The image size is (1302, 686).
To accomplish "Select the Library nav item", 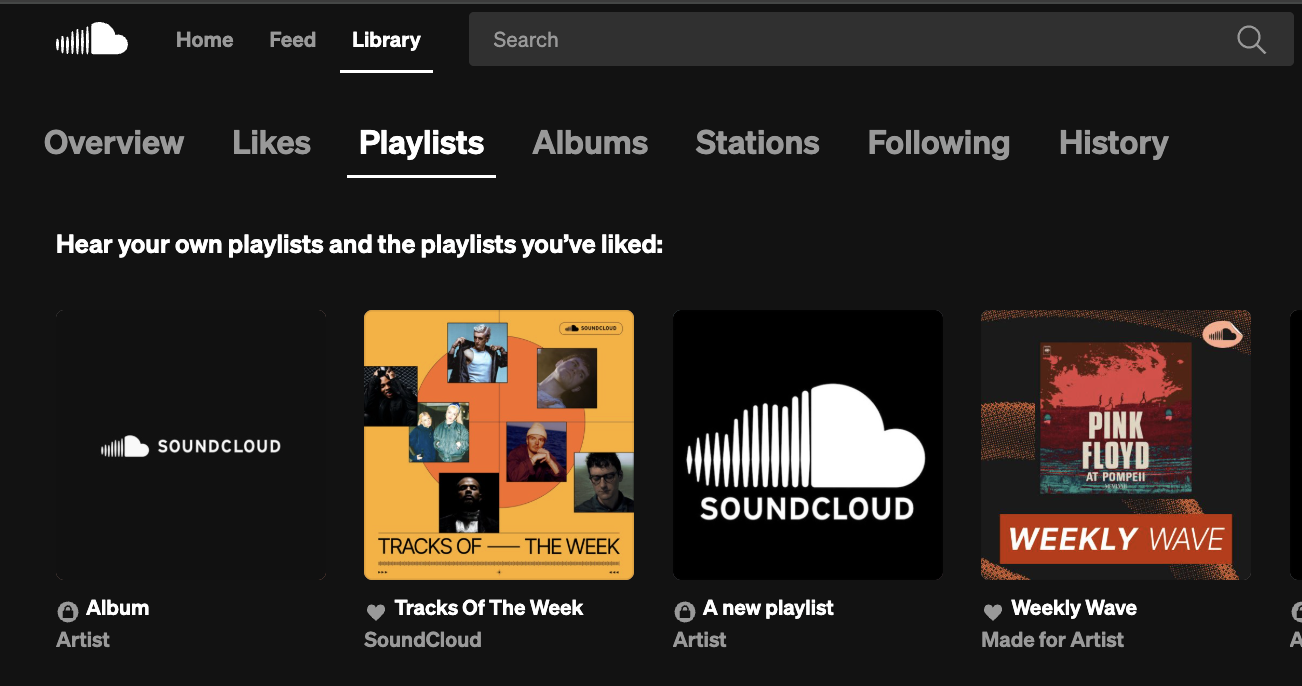I will click(386, 40).
